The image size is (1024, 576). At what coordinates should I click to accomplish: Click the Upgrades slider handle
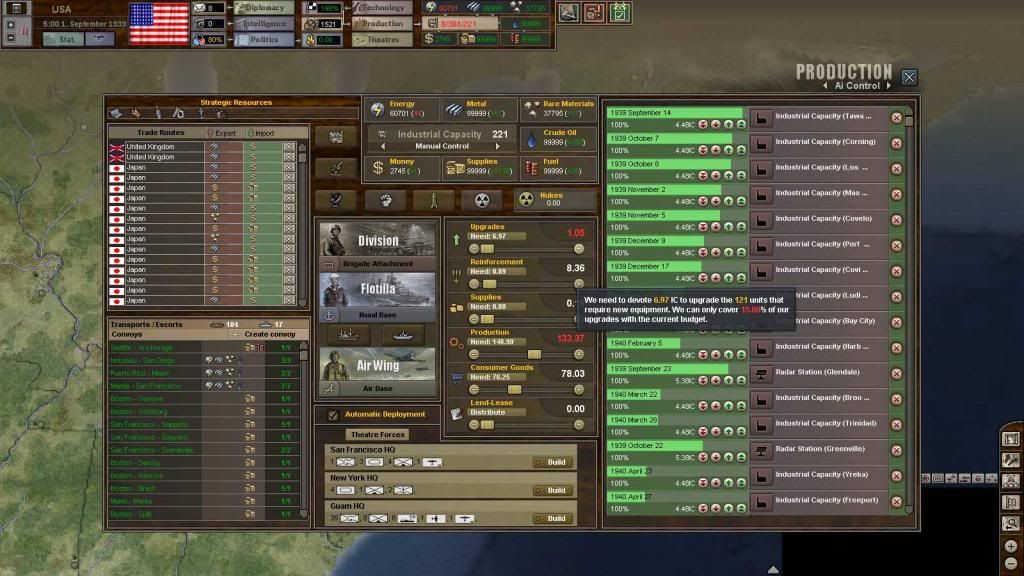(x=487, y=249)
